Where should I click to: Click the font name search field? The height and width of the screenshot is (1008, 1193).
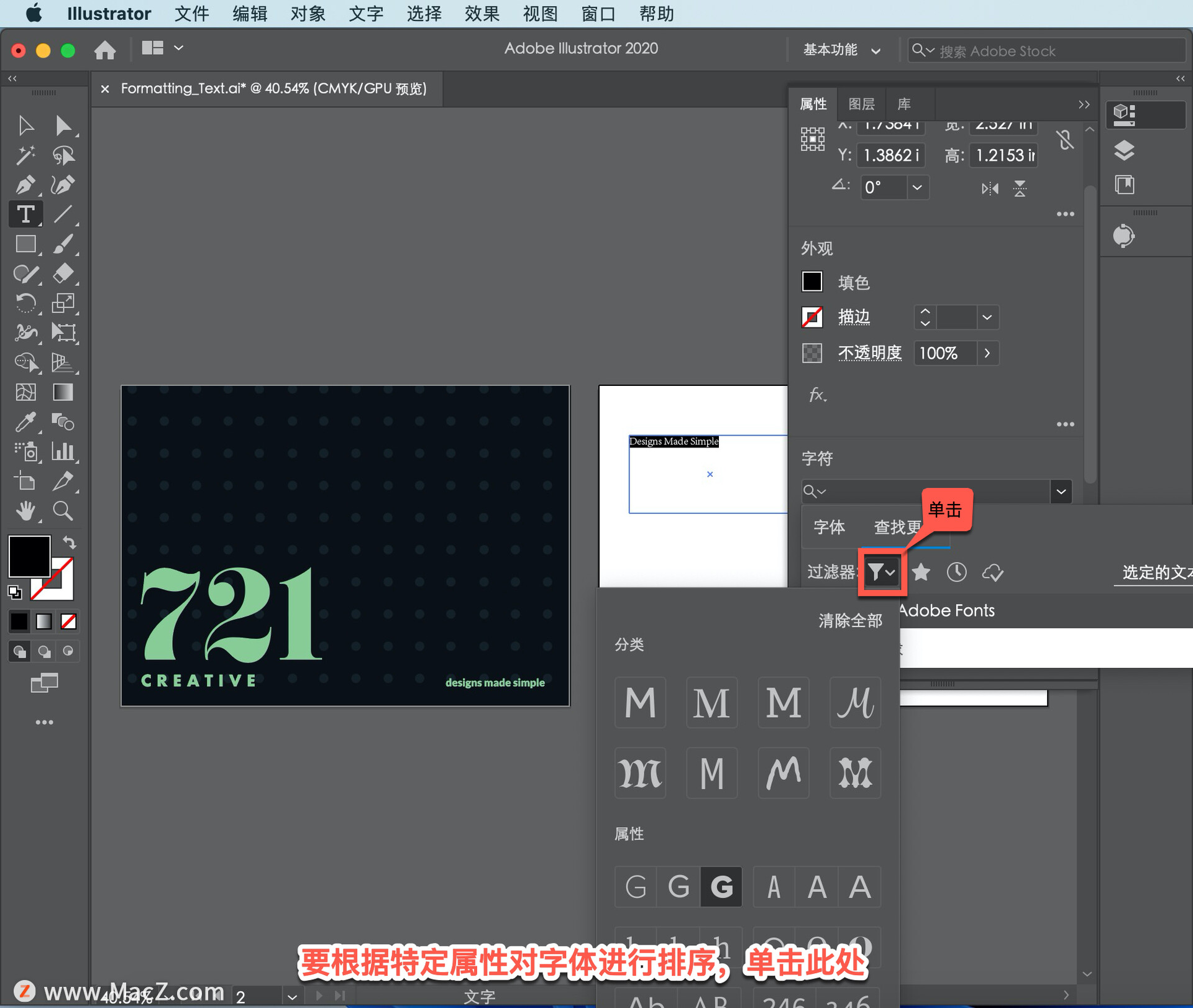click(x=926, y=492)
